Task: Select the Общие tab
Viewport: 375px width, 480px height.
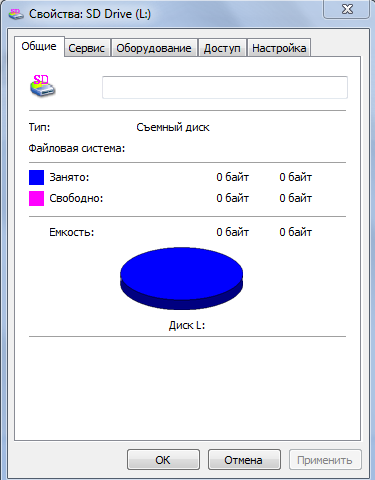Action: [39, 46]
